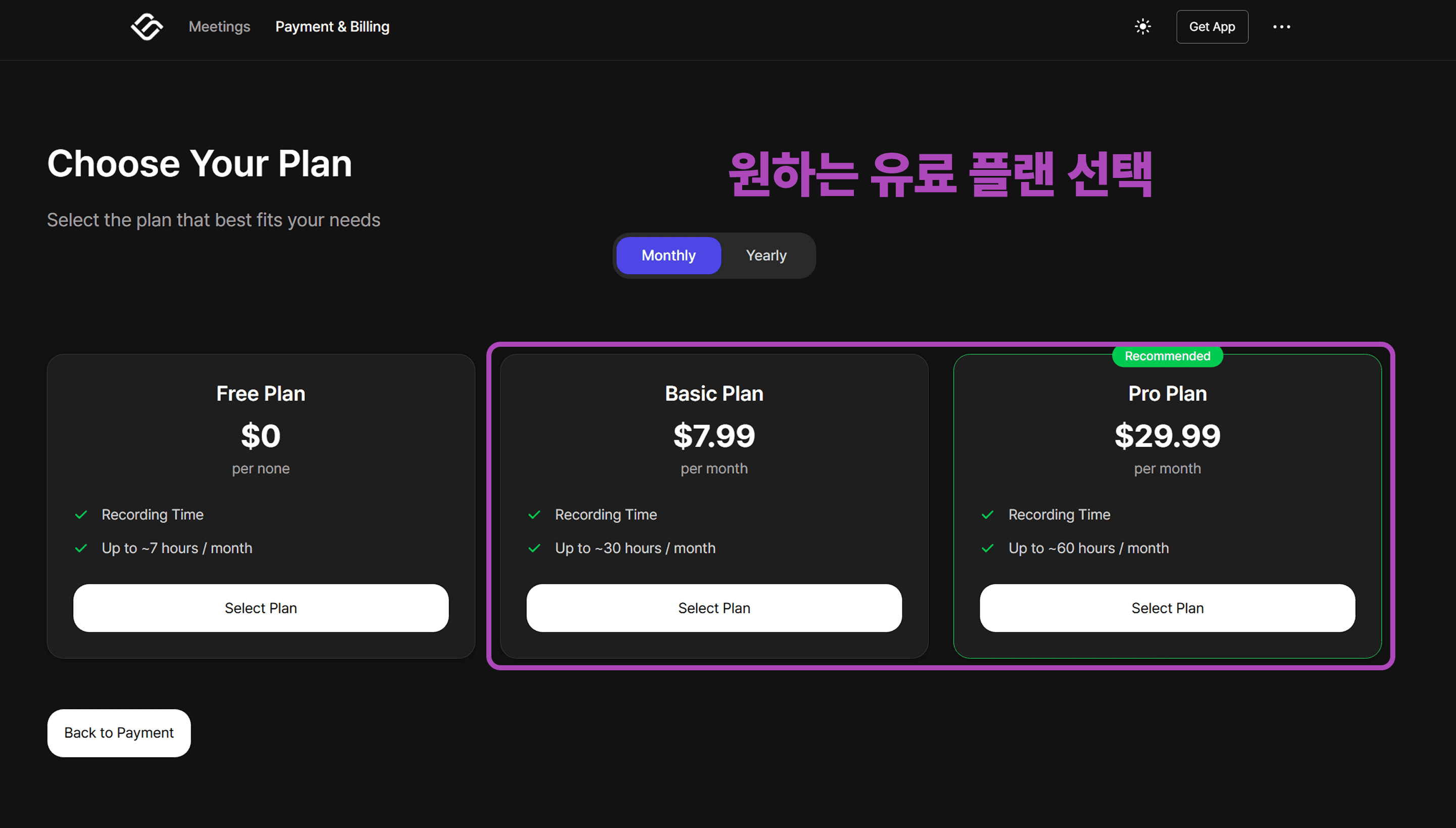
Task: Click Back to Payment button
Action: 119,733
